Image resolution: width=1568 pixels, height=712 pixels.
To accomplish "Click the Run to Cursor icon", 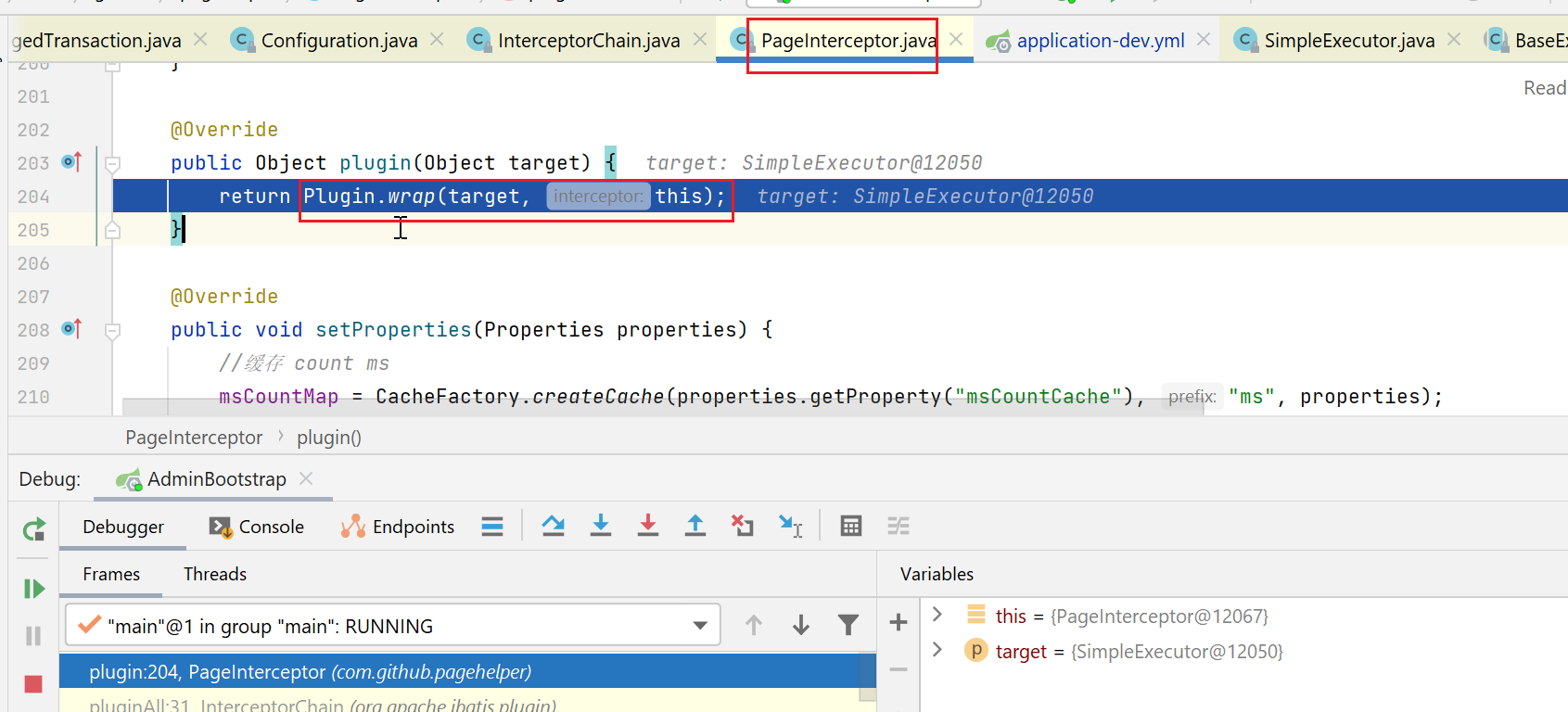I will (790, 527).
